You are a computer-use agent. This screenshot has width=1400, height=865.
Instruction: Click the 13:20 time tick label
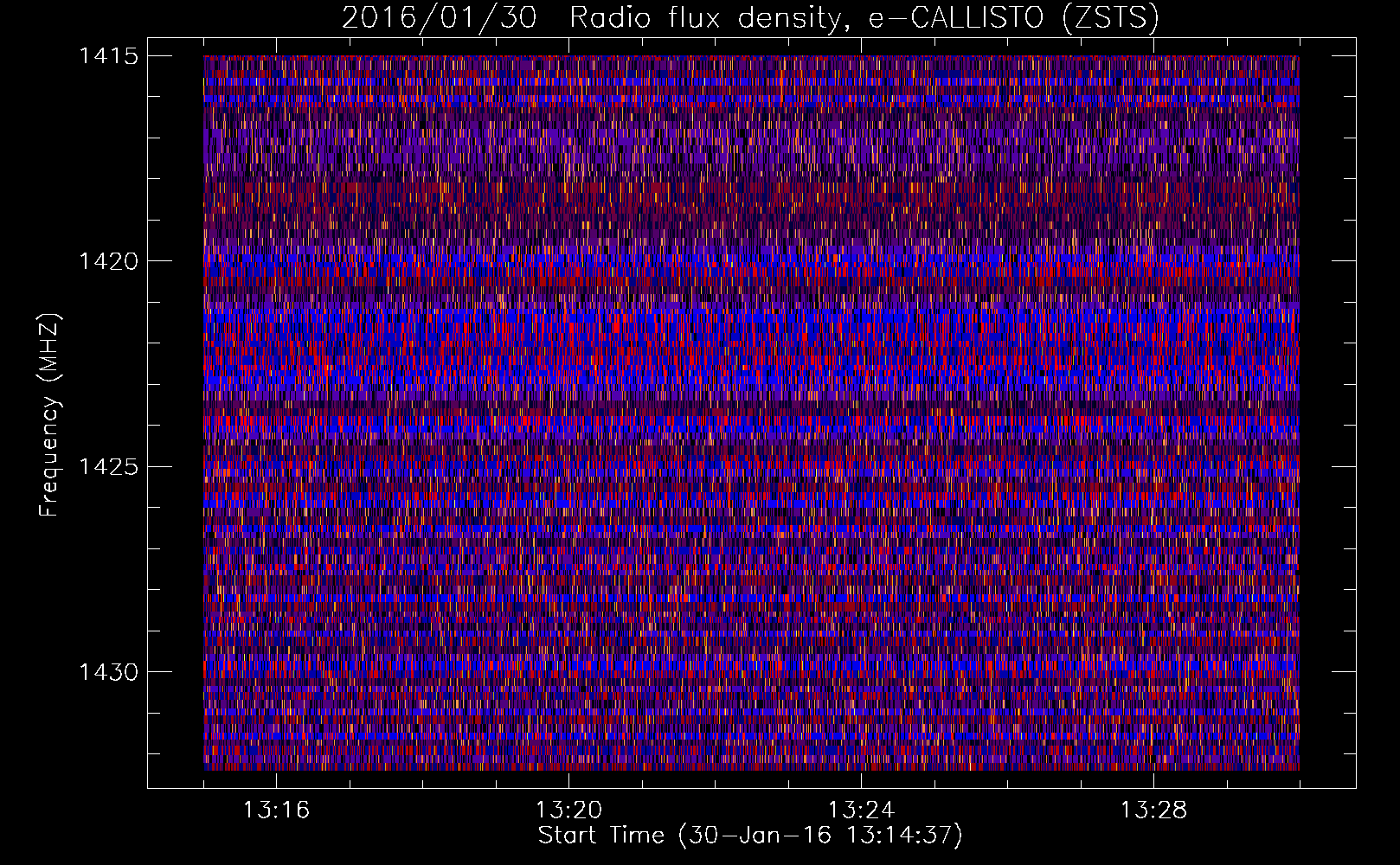tap(568, 811)
